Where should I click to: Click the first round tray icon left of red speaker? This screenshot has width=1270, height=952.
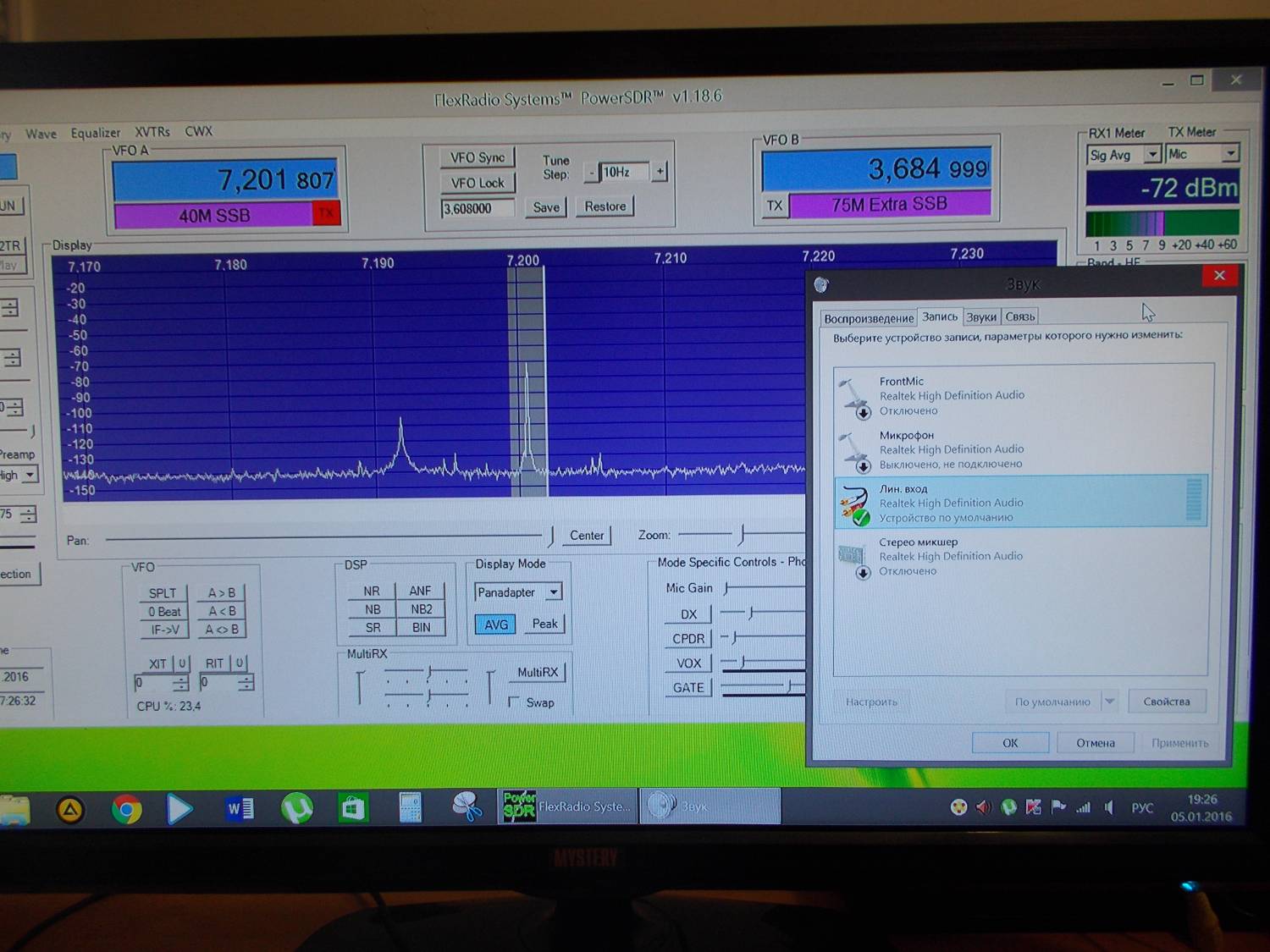(x=958, y=807)
